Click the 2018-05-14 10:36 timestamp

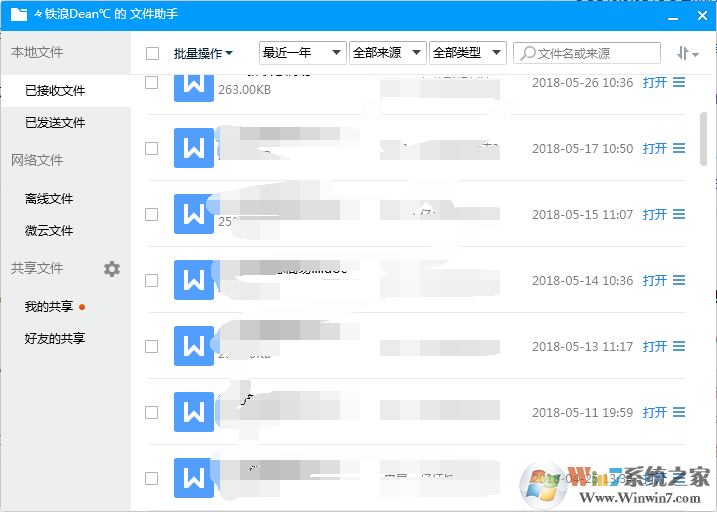(583, 280)
